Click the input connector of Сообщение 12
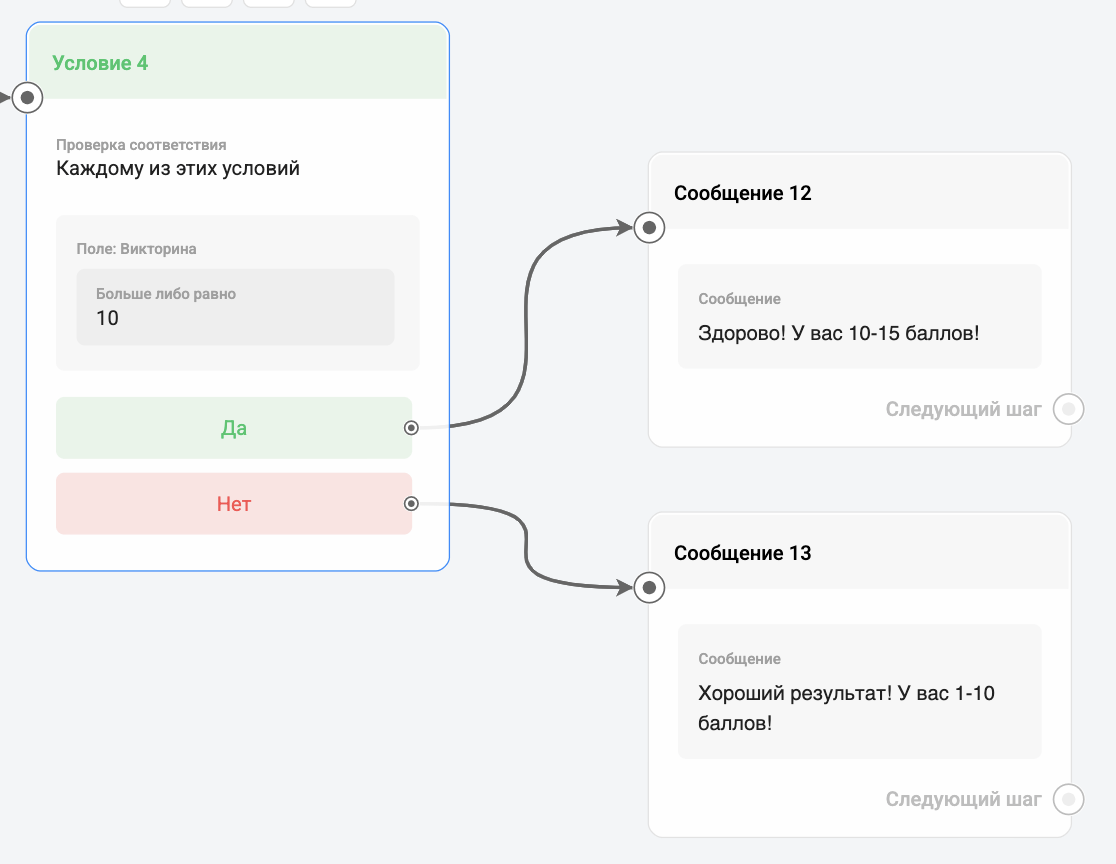 point(649,228)
